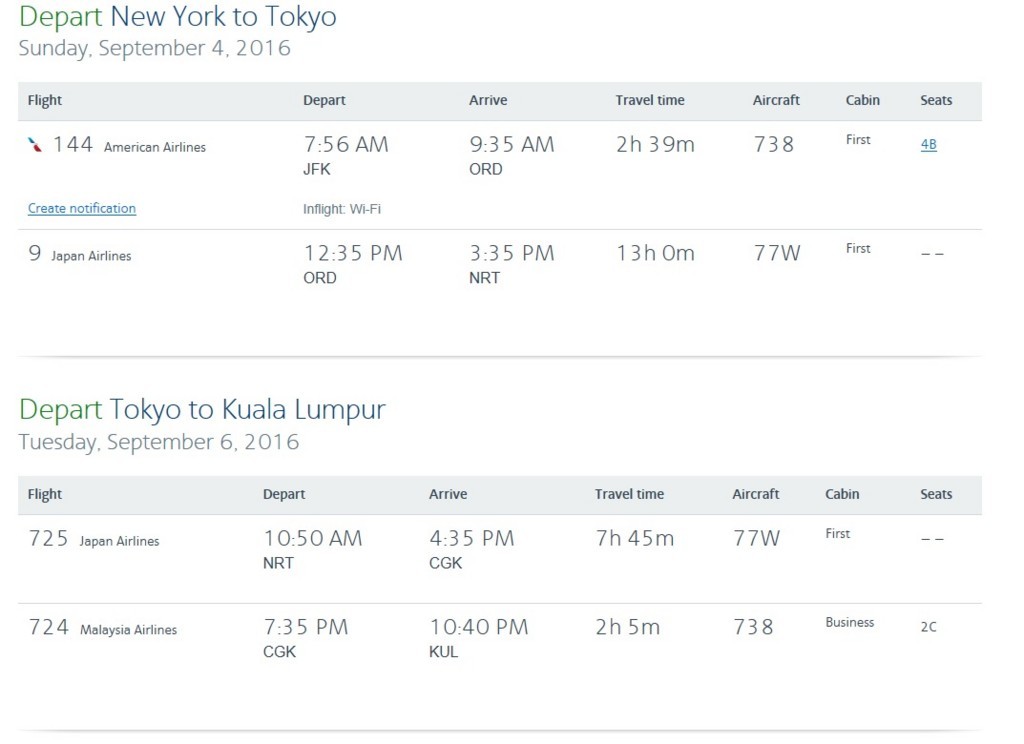Click seat 2C on the Malaysia flight
This screenshot has height=744, width=1024.
coord(928,628)
